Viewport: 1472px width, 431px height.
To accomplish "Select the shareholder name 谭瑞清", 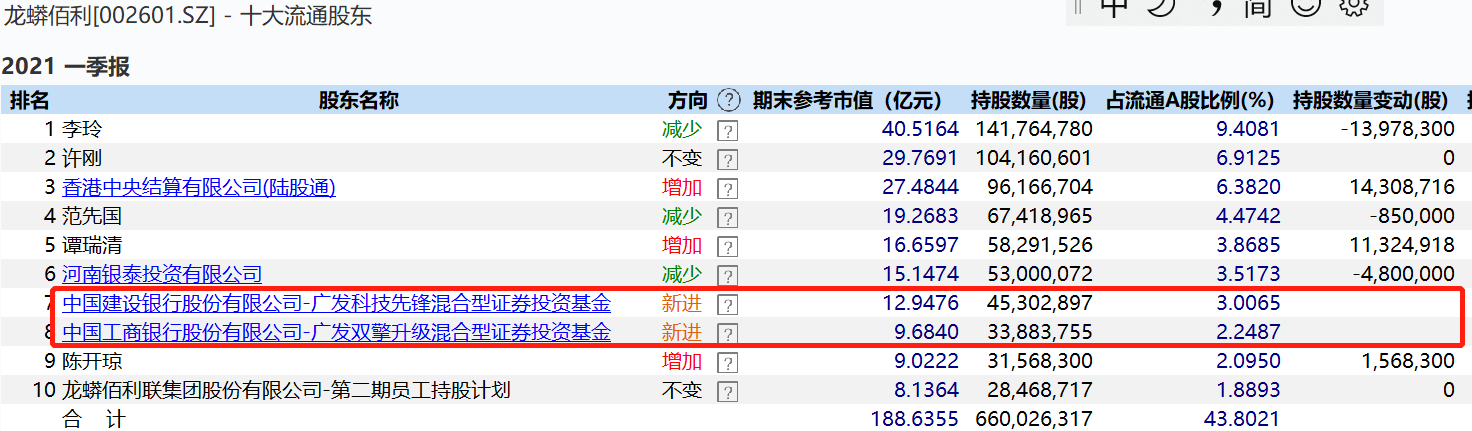I will pos(92,245).
